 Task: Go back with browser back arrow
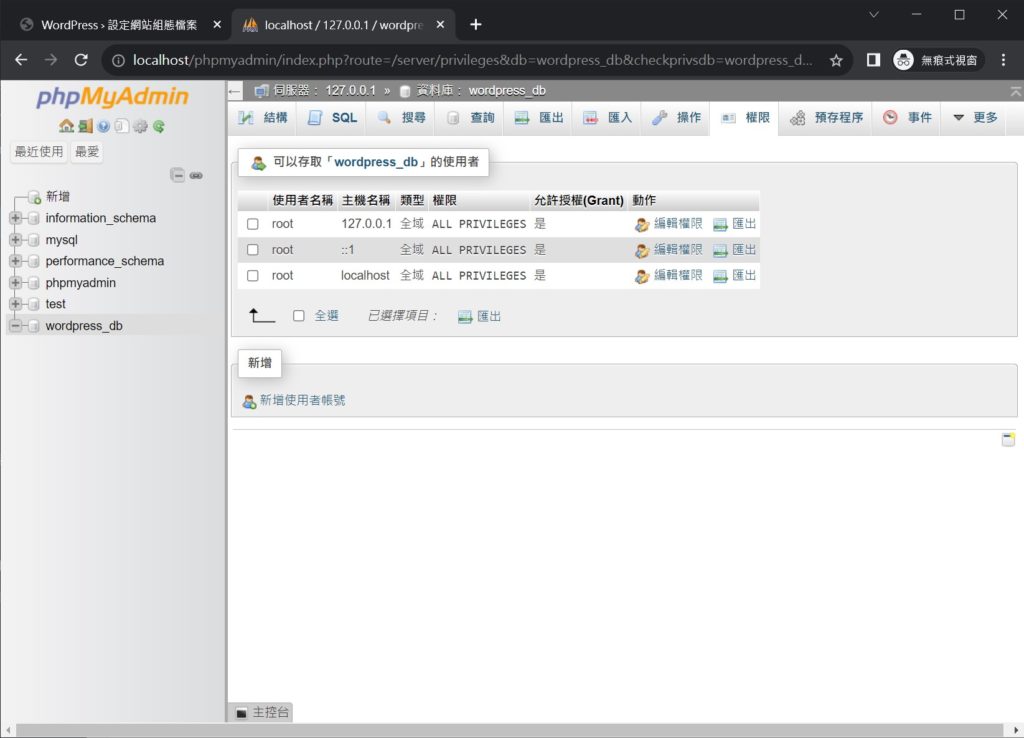(21, 60)
